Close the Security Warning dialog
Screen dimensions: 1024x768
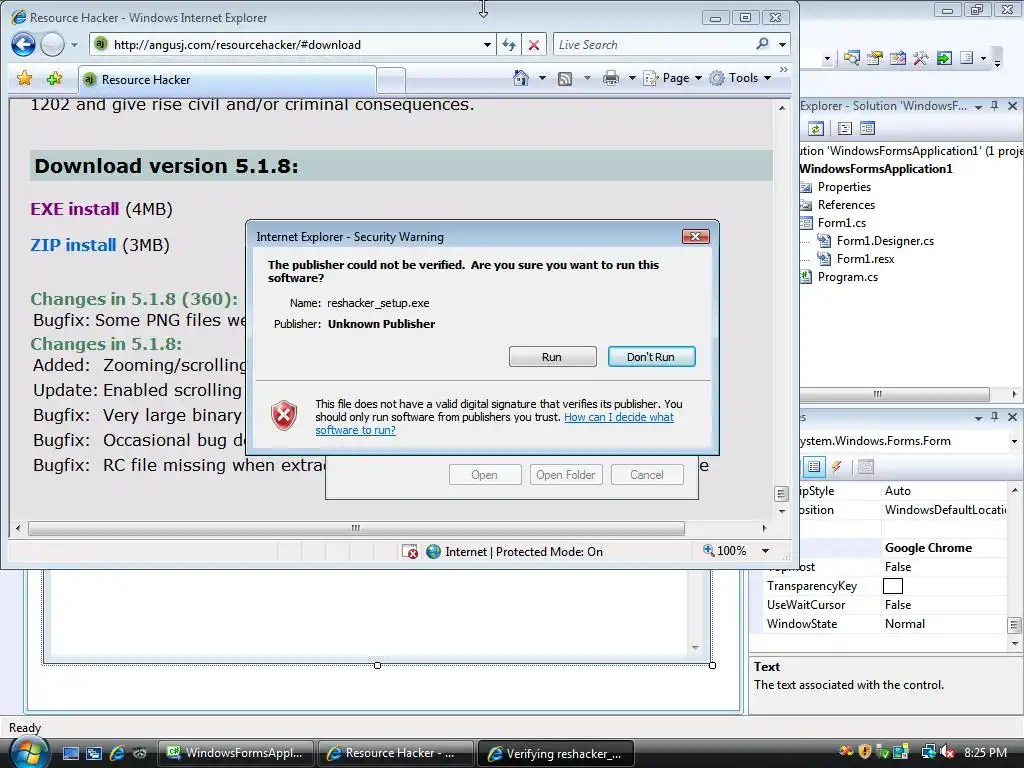coord(696,236)
